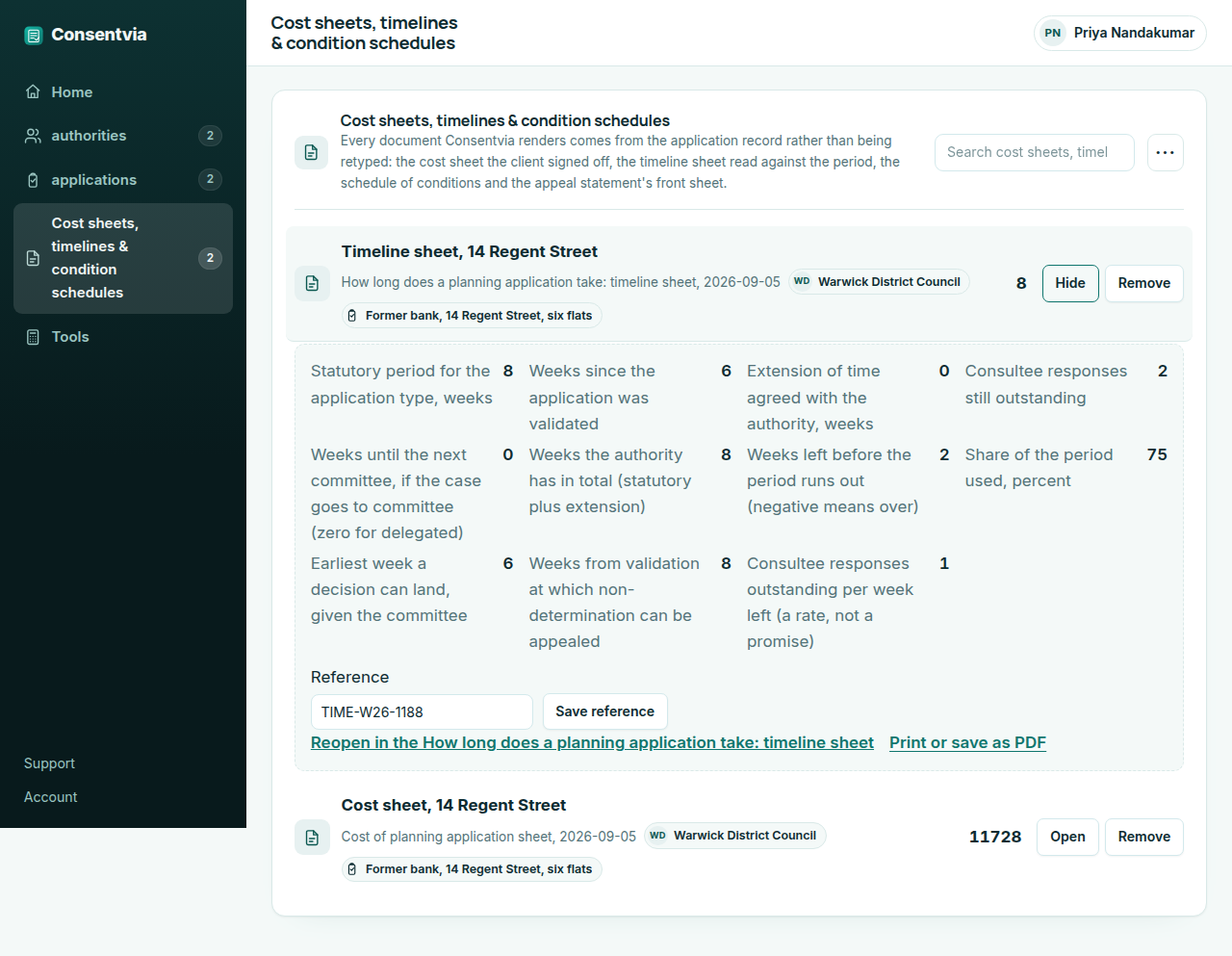The height and width of the screenshot is (956, 1232).
Task: Click the Cost sheets sidebar document icon
Action: pos(33,258)
